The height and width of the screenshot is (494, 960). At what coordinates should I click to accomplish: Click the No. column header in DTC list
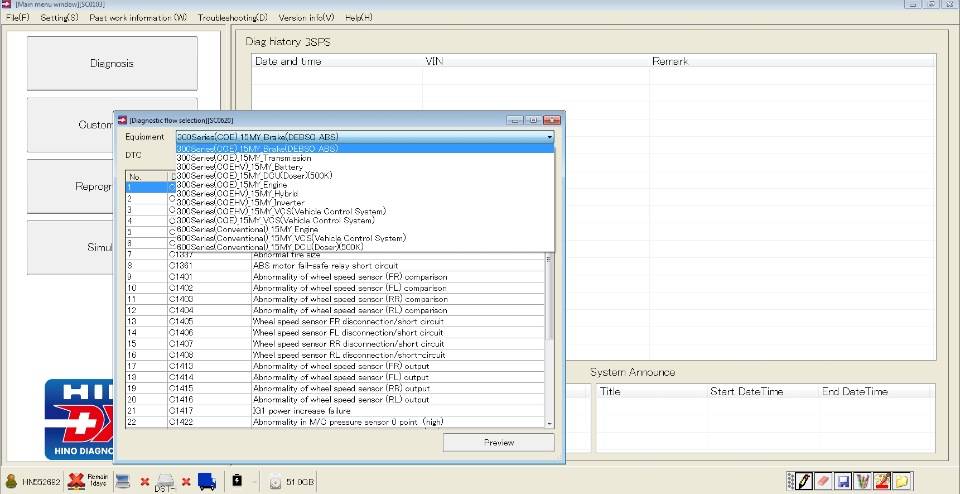(x=146, y=176)
